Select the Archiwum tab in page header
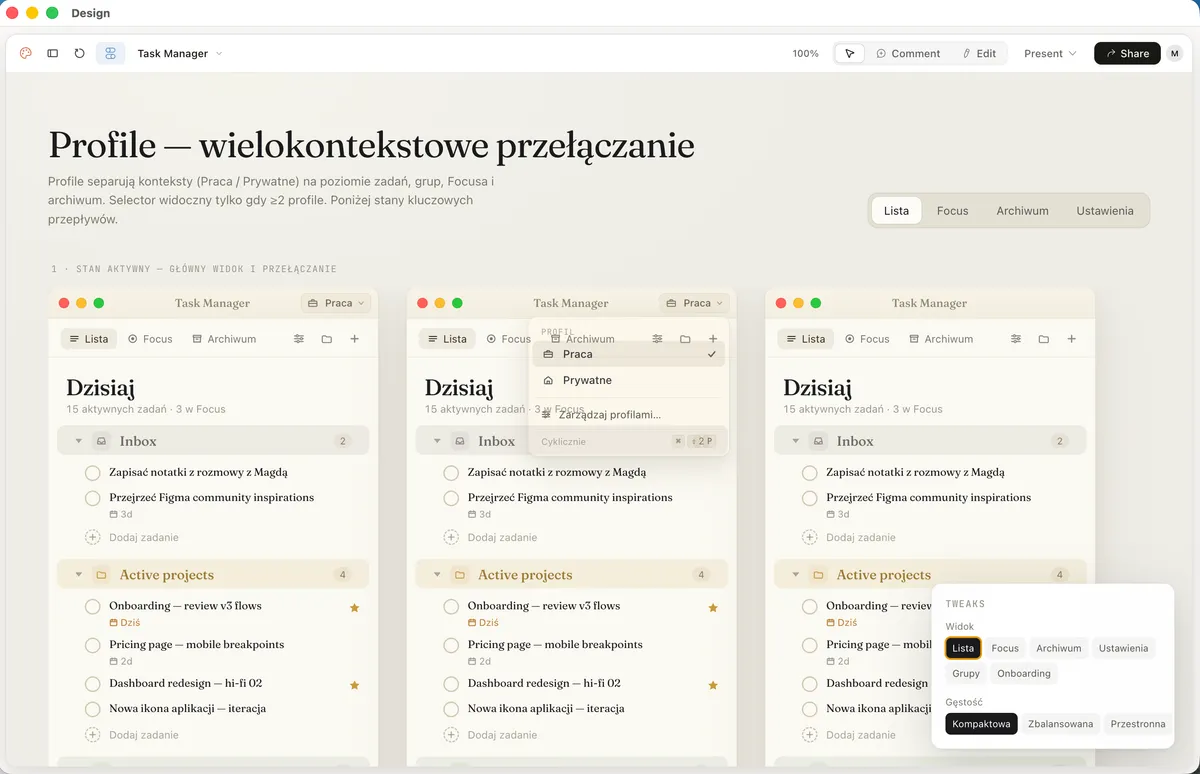The image size is (1200, 774). click(1022, 210)
